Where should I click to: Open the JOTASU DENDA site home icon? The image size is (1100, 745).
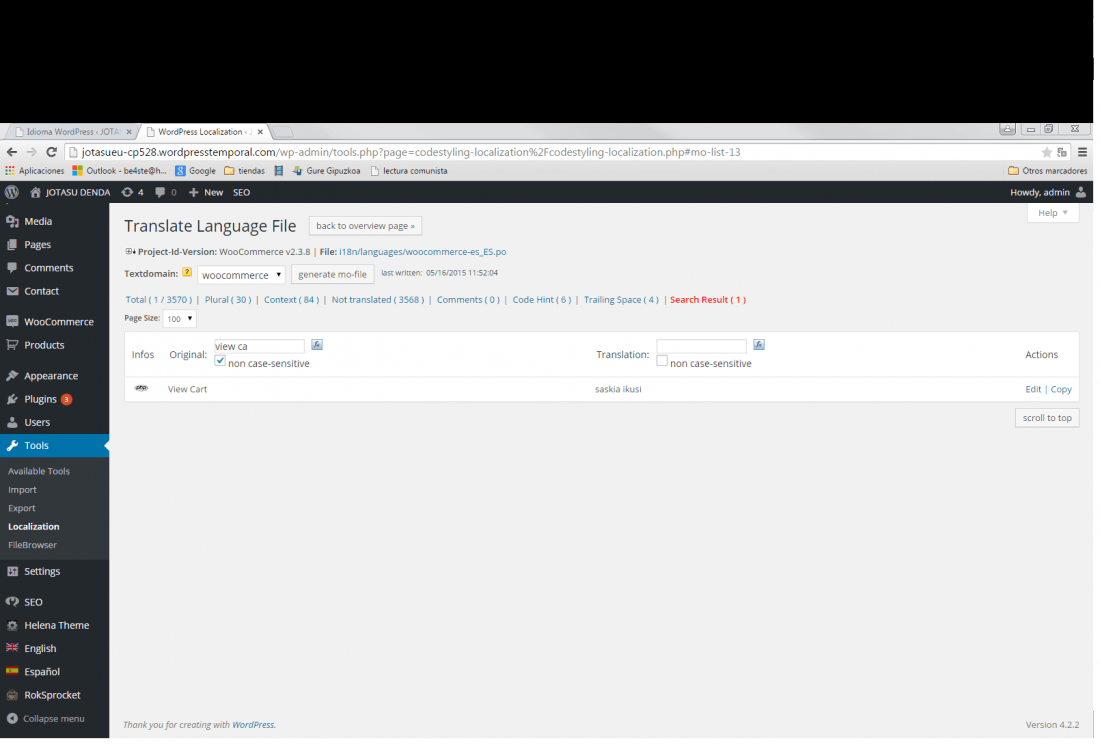pyautogui.click(x=35, y=193)
